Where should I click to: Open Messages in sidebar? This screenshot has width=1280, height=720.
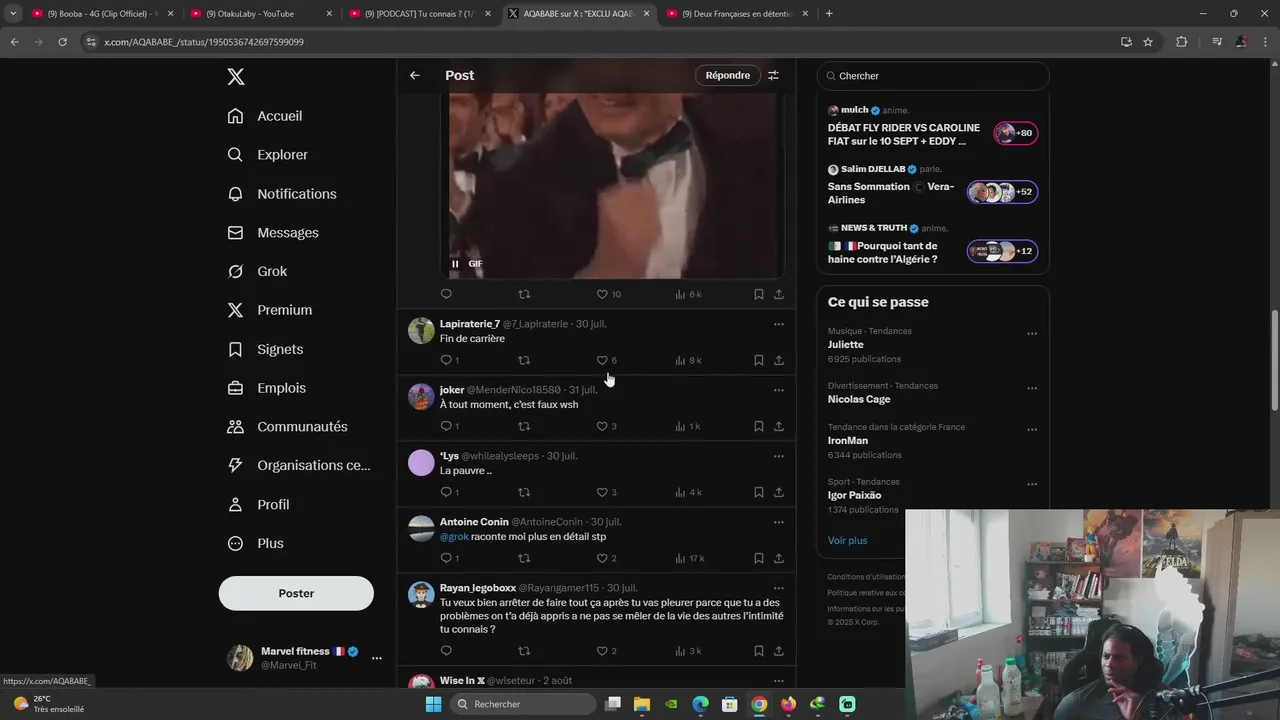pyautogui.click(x=273, y=233)
